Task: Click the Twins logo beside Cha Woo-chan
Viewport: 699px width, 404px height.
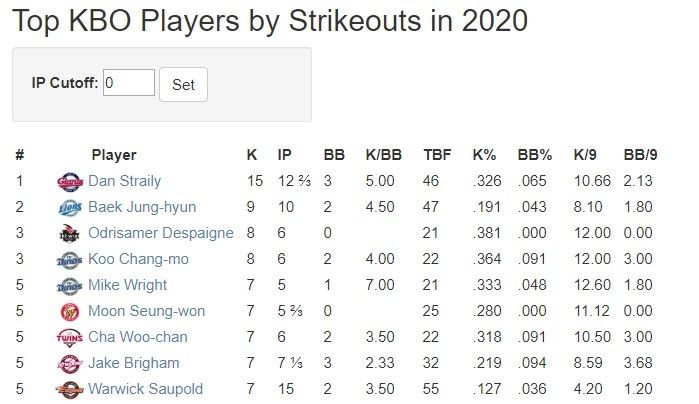Action: pyautogui.click(x=71, y=338)
